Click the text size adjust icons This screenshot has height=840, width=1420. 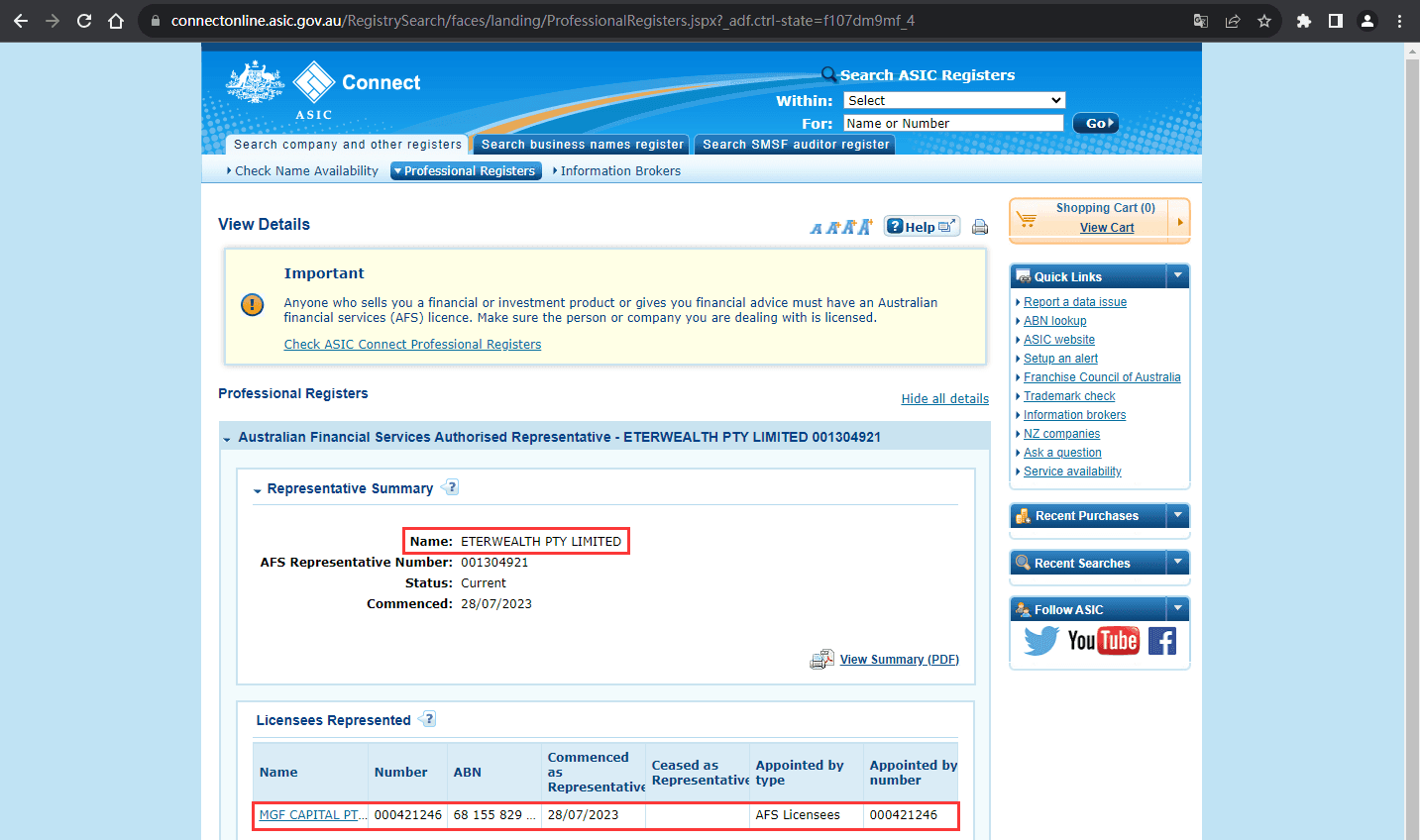click(x=841, y=227)
